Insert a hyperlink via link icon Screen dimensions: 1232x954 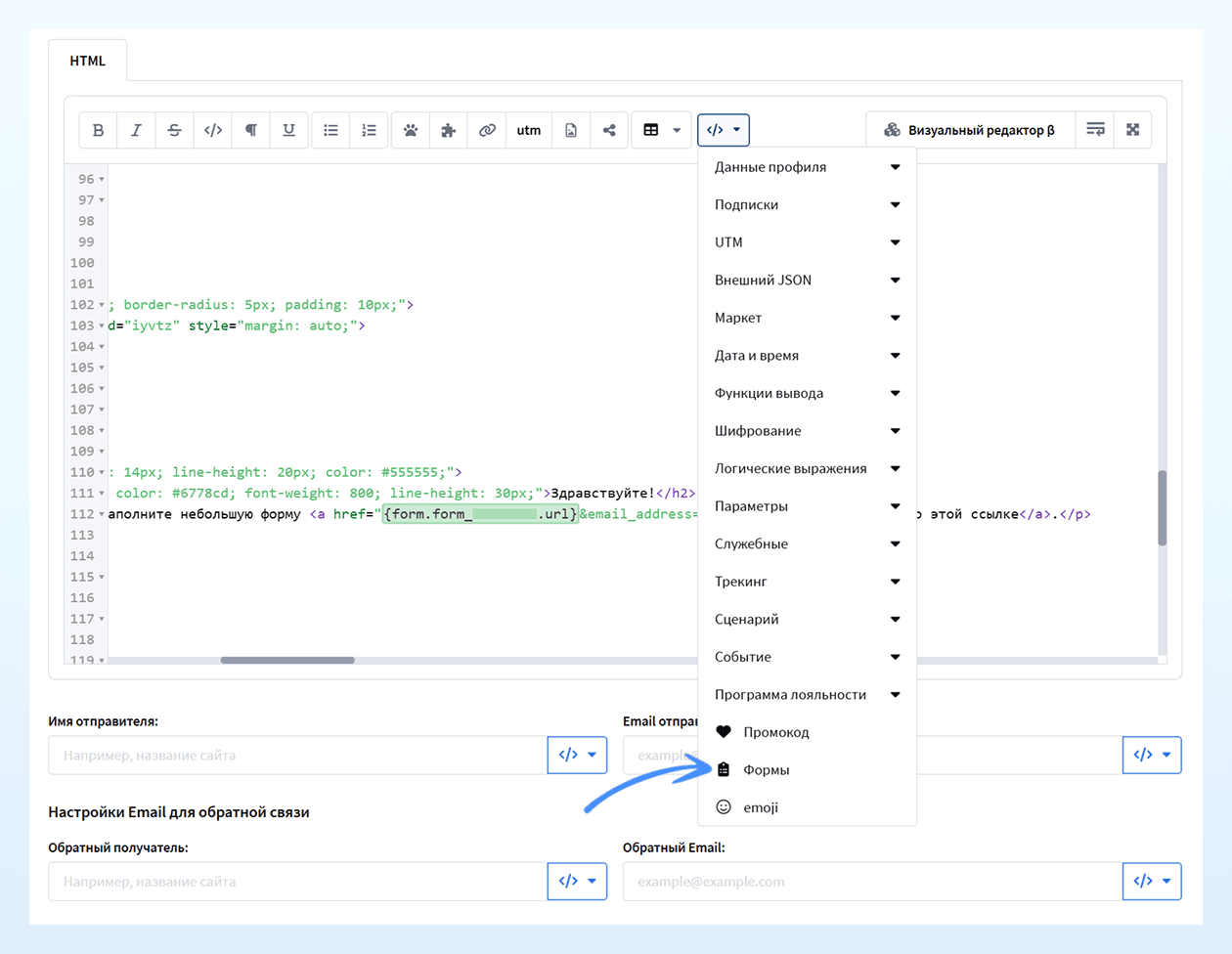(x=487, y=130)
